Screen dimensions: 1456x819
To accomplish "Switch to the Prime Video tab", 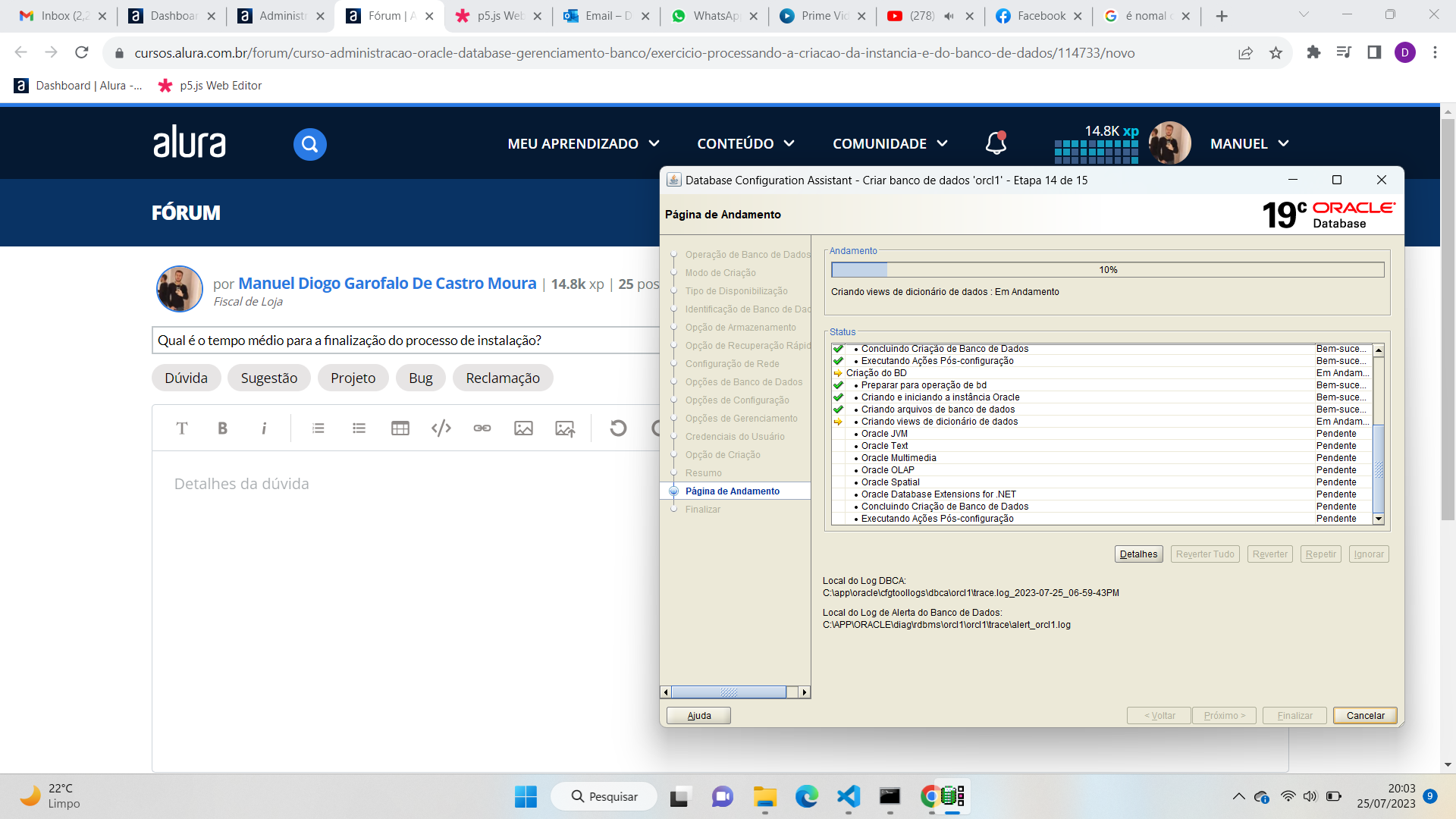I will [824, 15].
